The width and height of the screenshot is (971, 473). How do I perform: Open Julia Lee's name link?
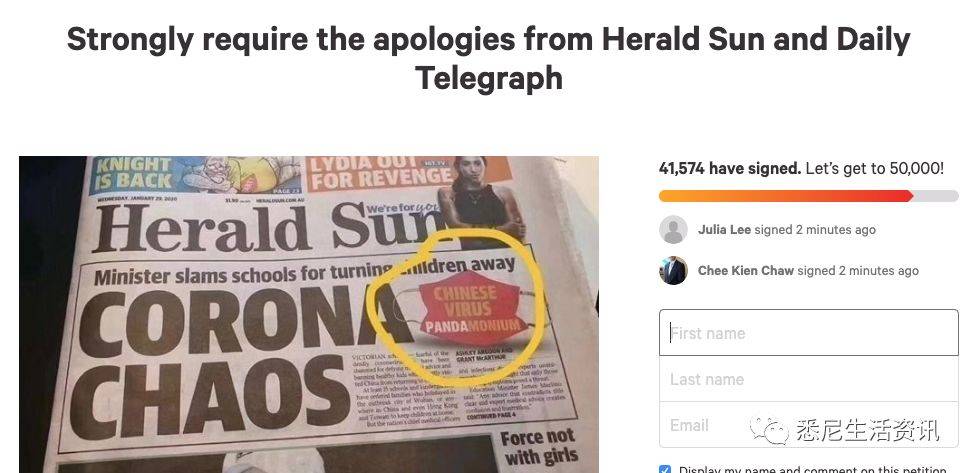(x=724, y=230)
